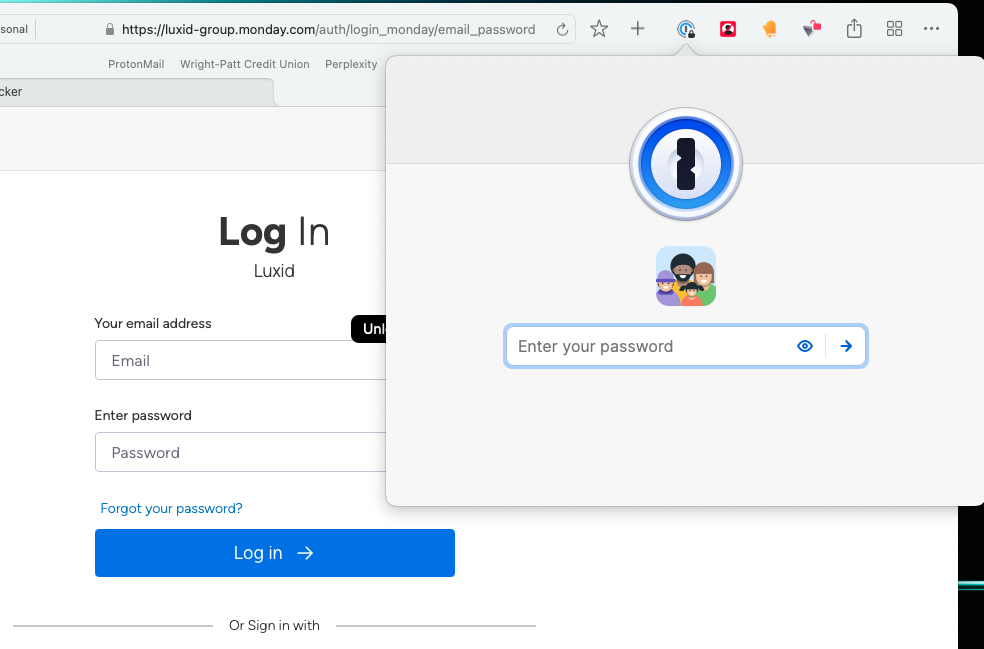Click the padlock site security icon
984x649 pixels.
coord(110,30)
